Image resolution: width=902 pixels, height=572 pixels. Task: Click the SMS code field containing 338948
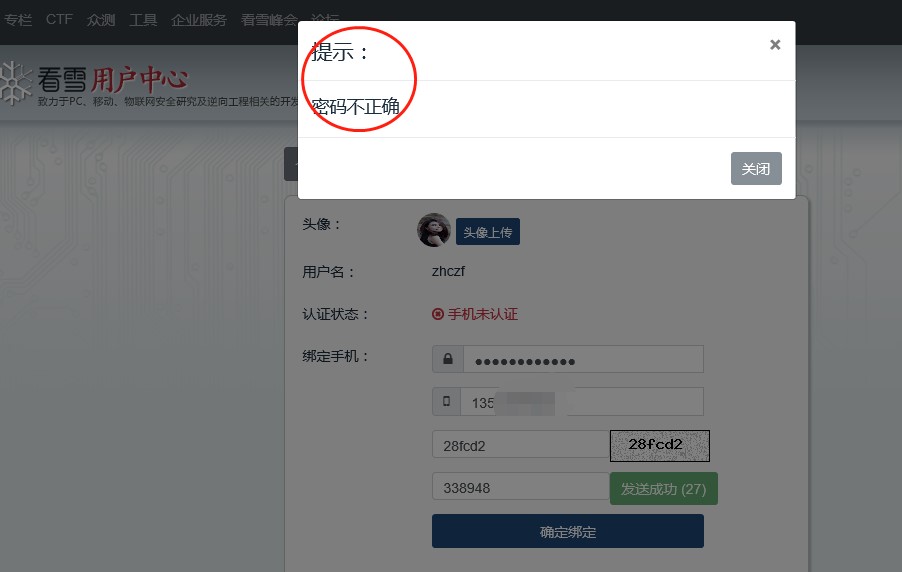521,487
